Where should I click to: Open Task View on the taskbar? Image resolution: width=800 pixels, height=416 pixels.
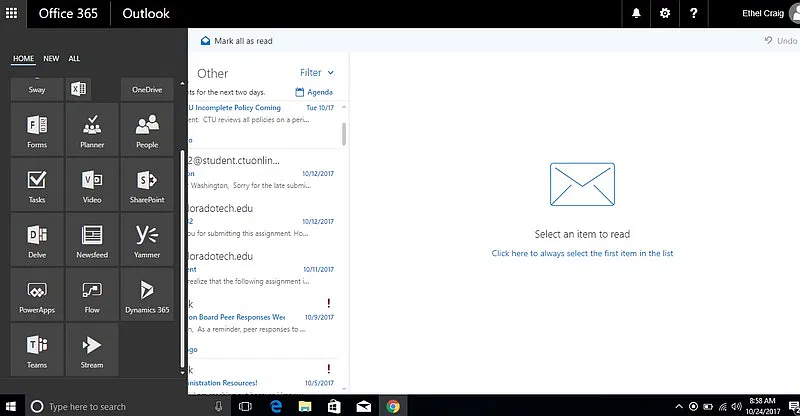click(x=245, y=406)
